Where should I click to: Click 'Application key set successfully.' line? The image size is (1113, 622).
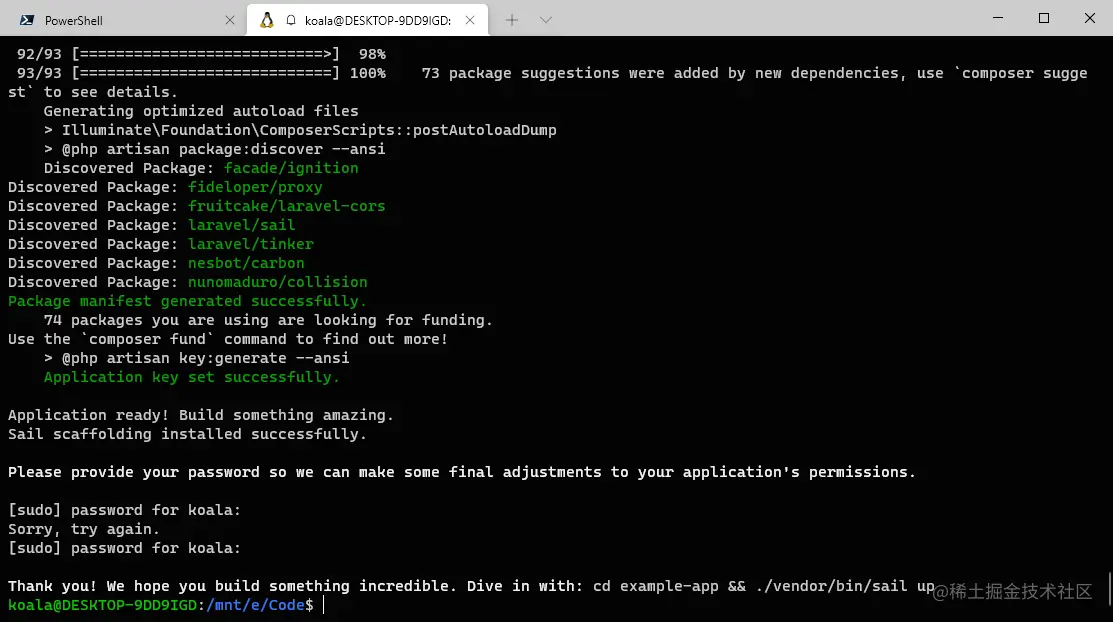192,377
